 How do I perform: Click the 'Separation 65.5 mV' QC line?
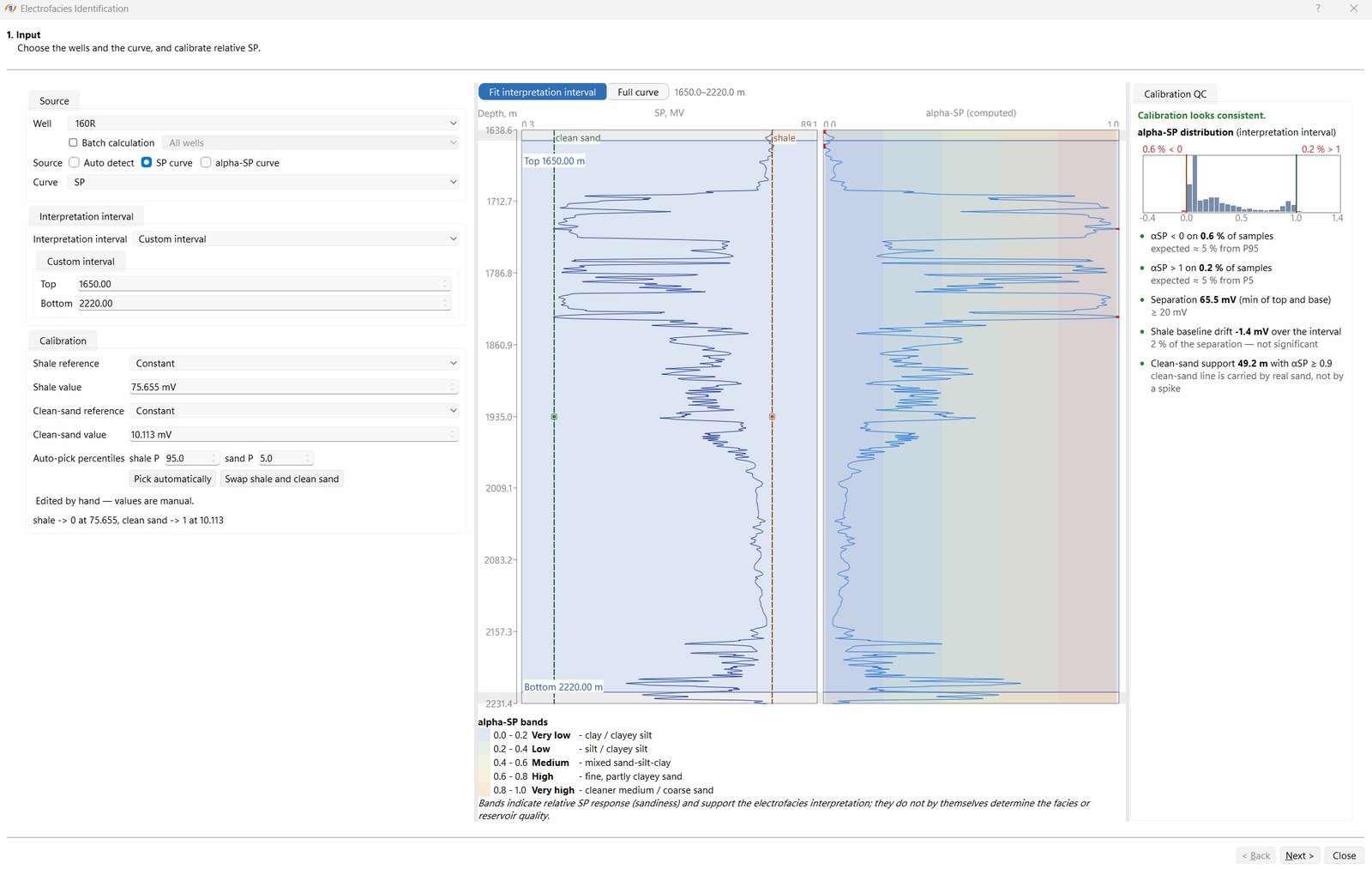(1241, 300)
